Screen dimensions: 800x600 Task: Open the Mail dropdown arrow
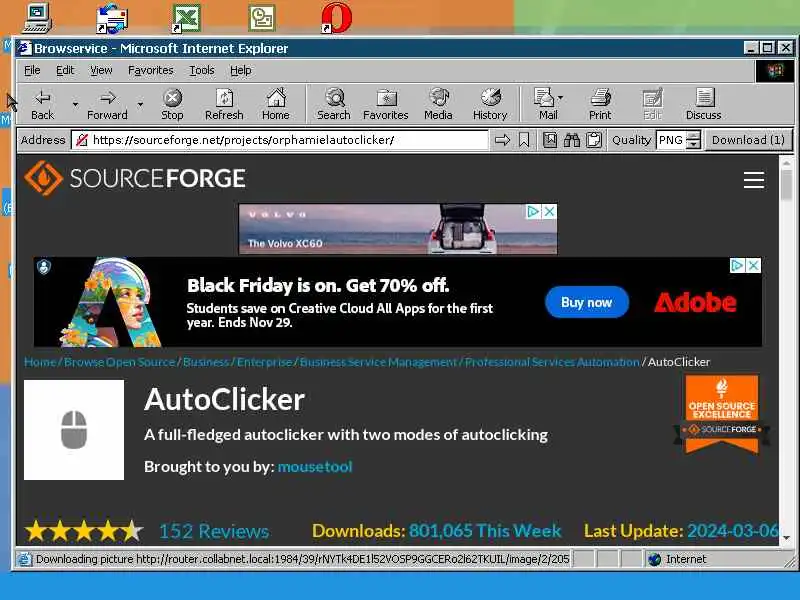click(561, 97)
